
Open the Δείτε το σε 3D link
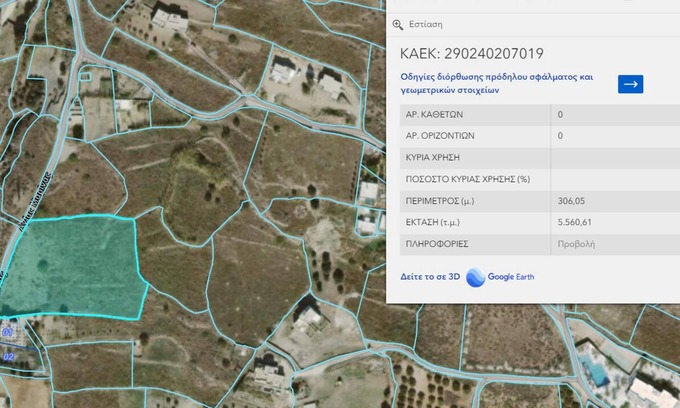430,277
